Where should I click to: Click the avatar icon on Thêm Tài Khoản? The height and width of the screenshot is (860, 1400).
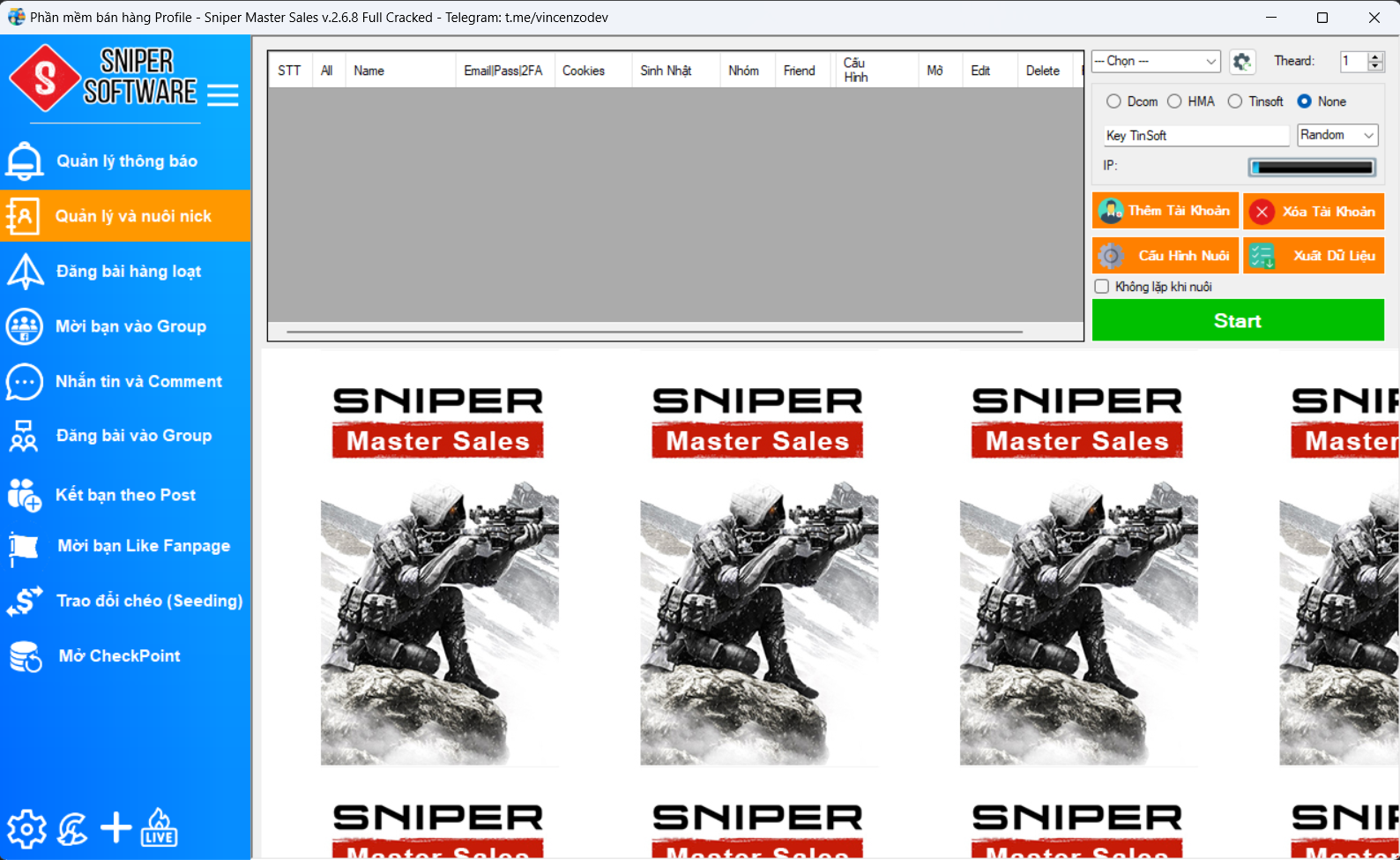coord(1111,211)
